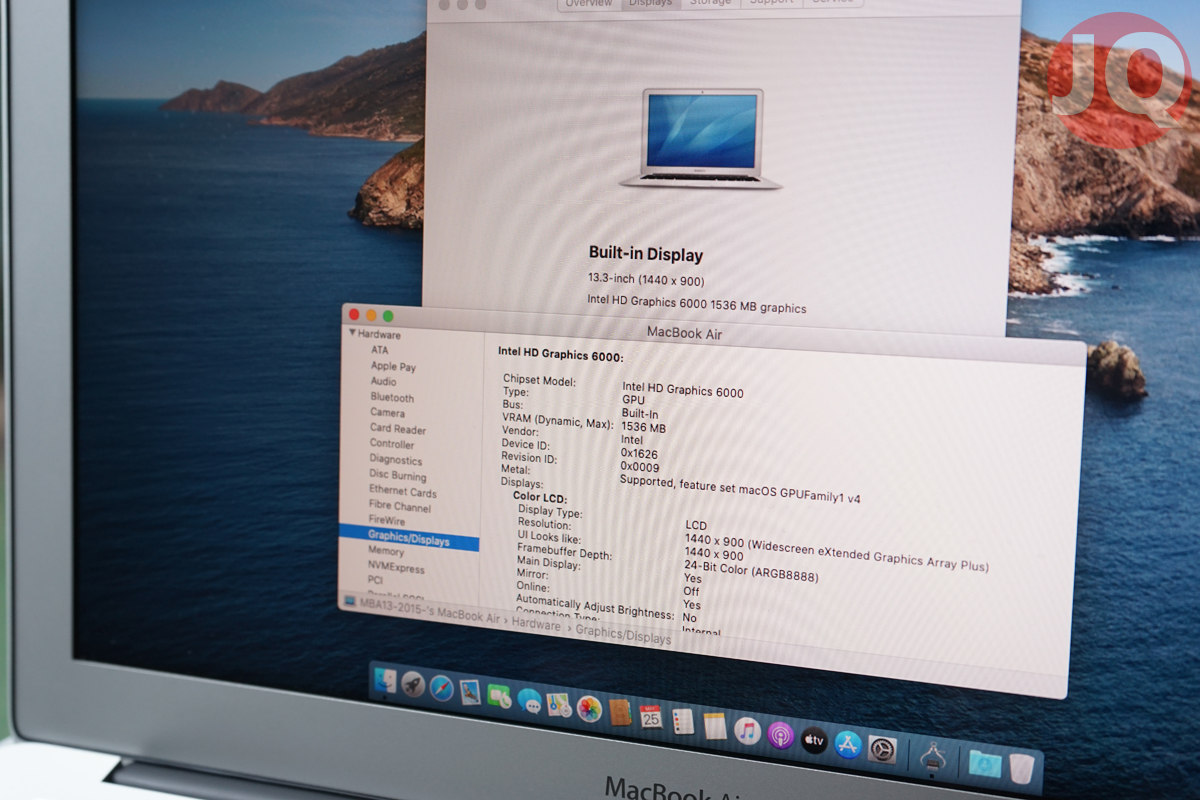Select highlighted Graphics/Displays sidebar row
The width and height of the screenshot is (1200, 800).
409,540
